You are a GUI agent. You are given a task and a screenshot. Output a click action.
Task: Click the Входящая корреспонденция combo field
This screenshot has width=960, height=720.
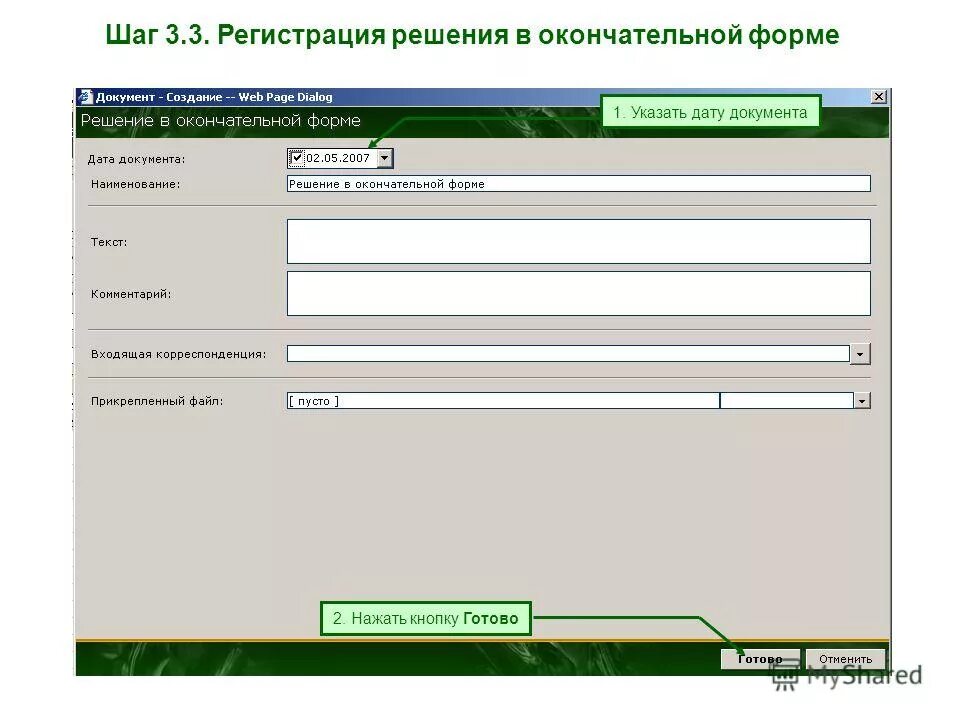[568, 353]
